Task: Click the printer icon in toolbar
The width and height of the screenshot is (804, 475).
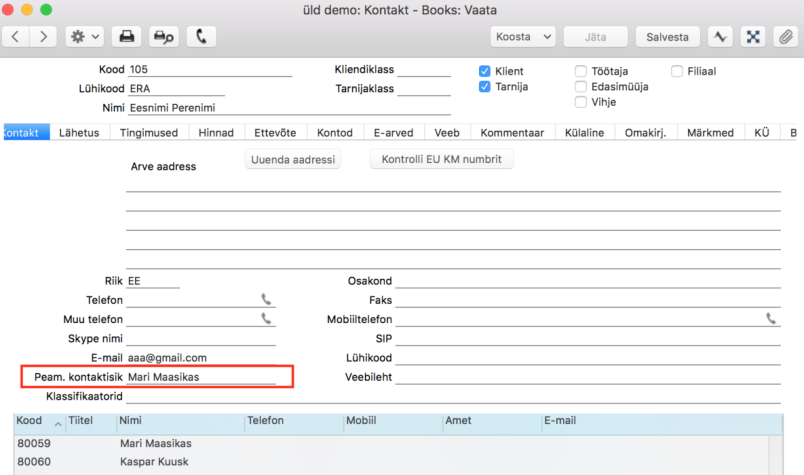Action: tap(127, 37)
